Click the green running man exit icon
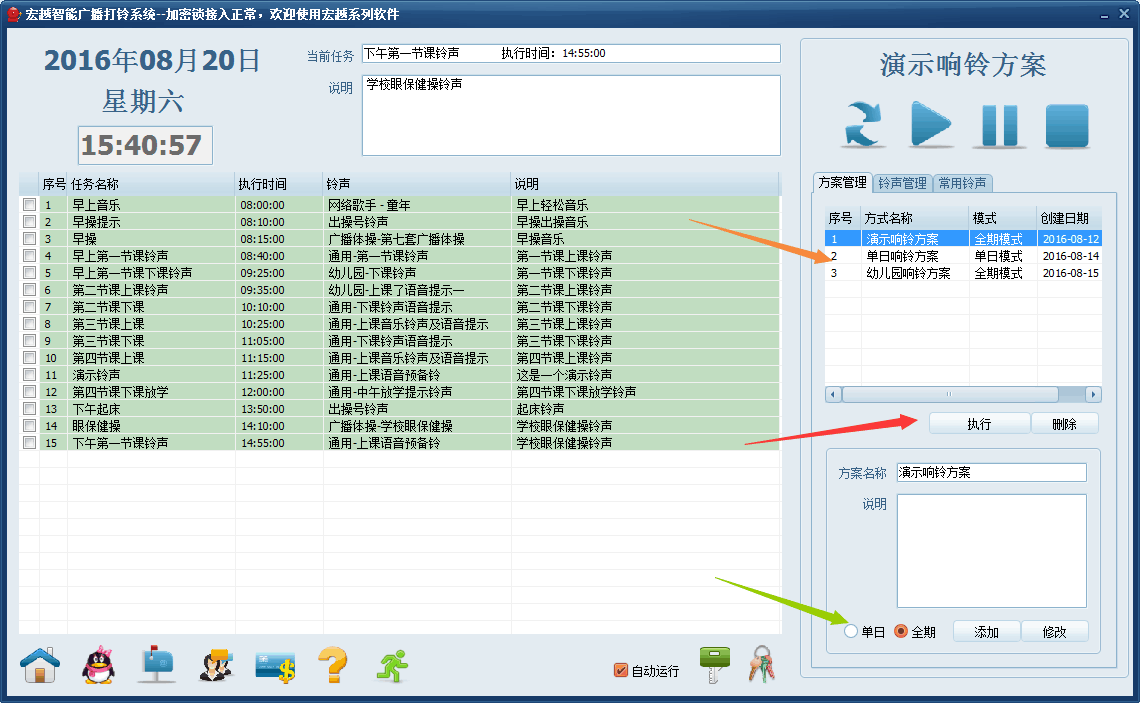This screenshot has height=703, width=1140. [x=391, y=664]
